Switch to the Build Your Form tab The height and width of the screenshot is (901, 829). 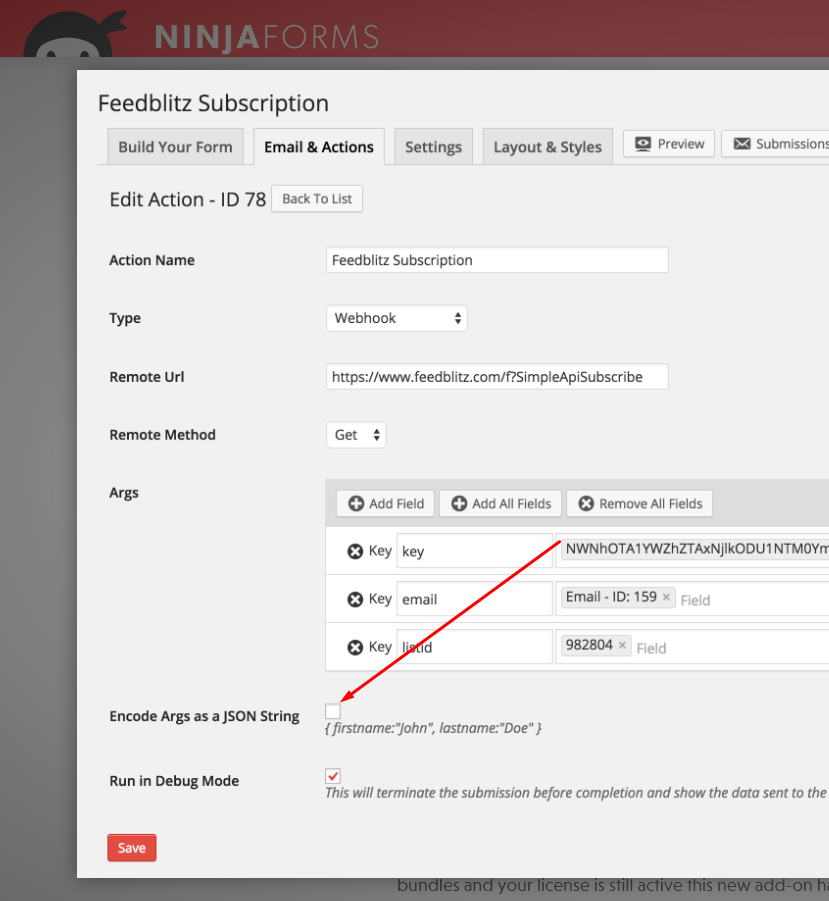175,146
